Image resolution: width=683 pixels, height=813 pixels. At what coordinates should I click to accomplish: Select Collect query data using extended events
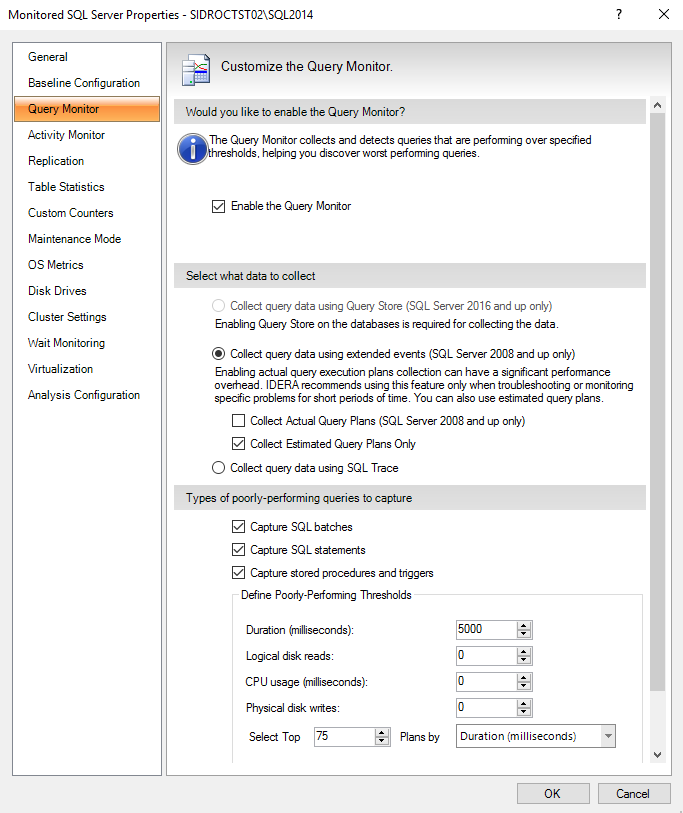point(218,354)
